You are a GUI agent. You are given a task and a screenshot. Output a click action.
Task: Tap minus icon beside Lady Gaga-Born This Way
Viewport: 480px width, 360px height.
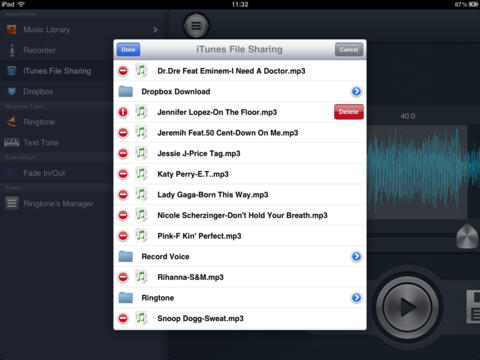tap(123, 195)
